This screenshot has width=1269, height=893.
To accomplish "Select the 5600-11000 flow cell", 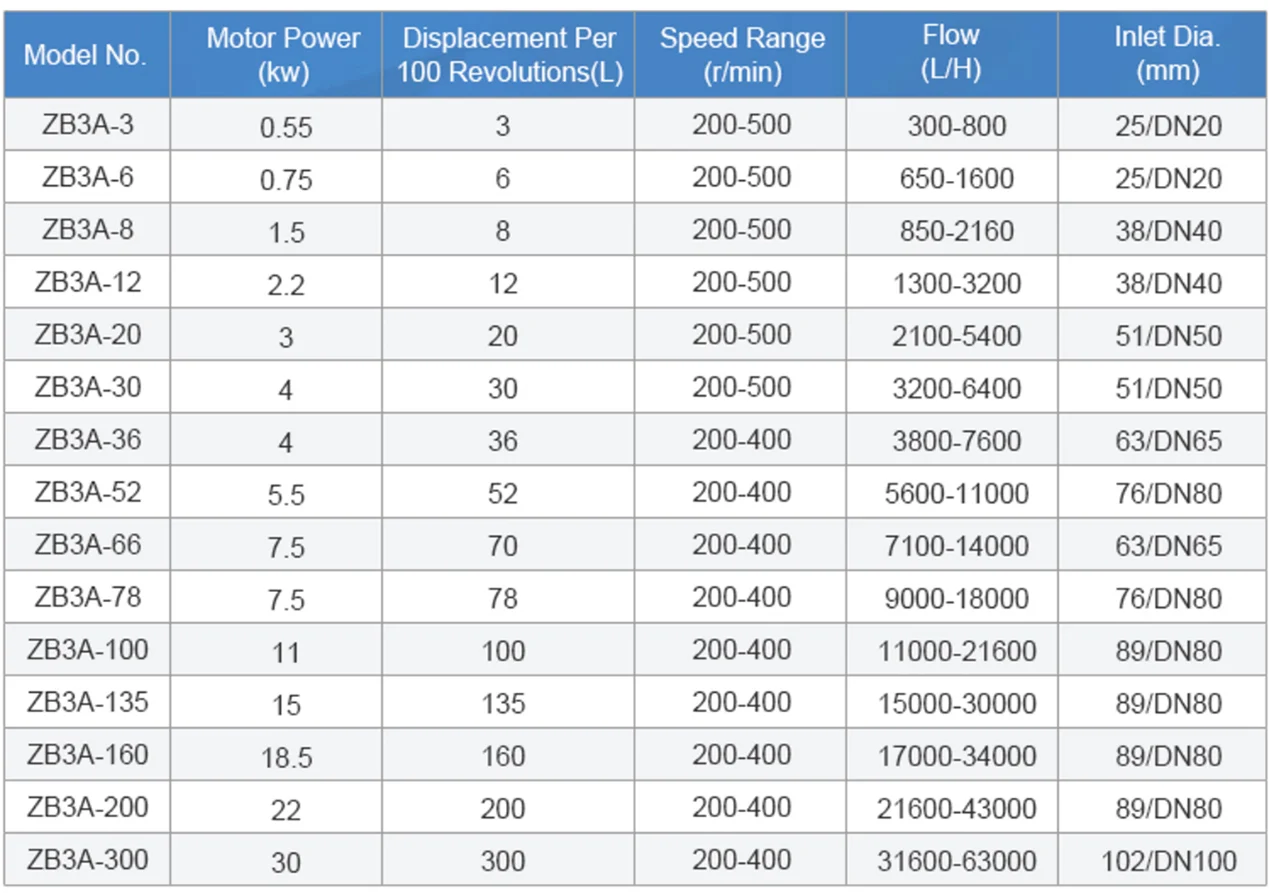I will tap(957, 493).
